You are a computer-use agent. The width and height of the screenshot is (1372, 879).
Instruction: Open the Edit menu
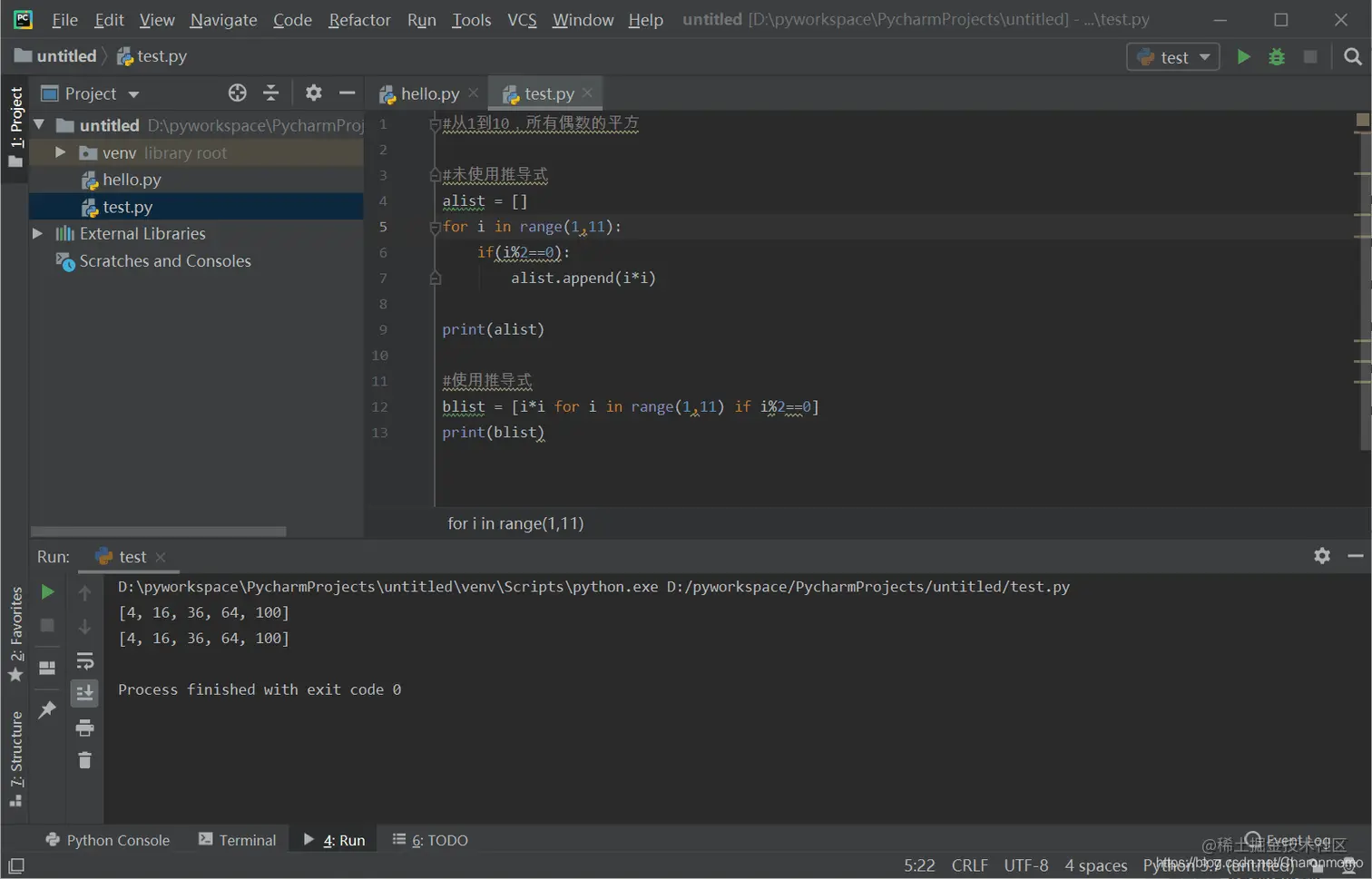coord(109,19)
